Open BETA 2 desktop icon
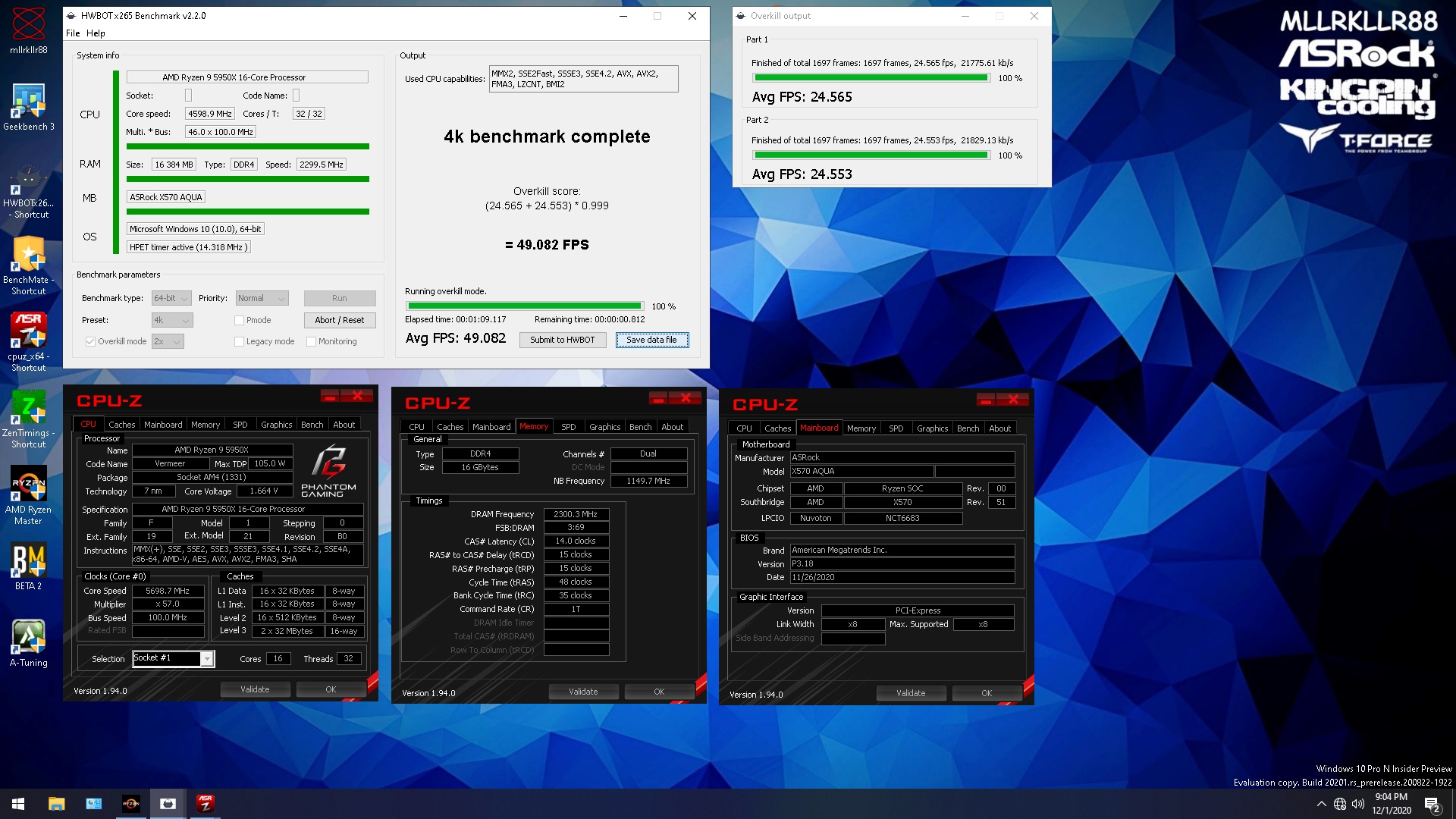The width and height of the screenshot is (1456, 819). pos(28,566)
